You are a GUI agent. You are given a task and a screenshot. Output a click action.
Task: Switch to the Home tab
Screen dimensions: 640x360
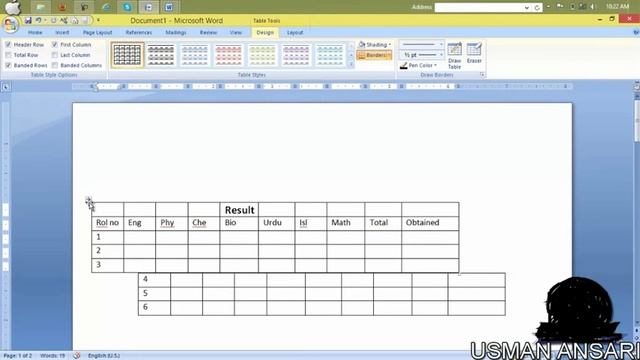tap(35, 32)
